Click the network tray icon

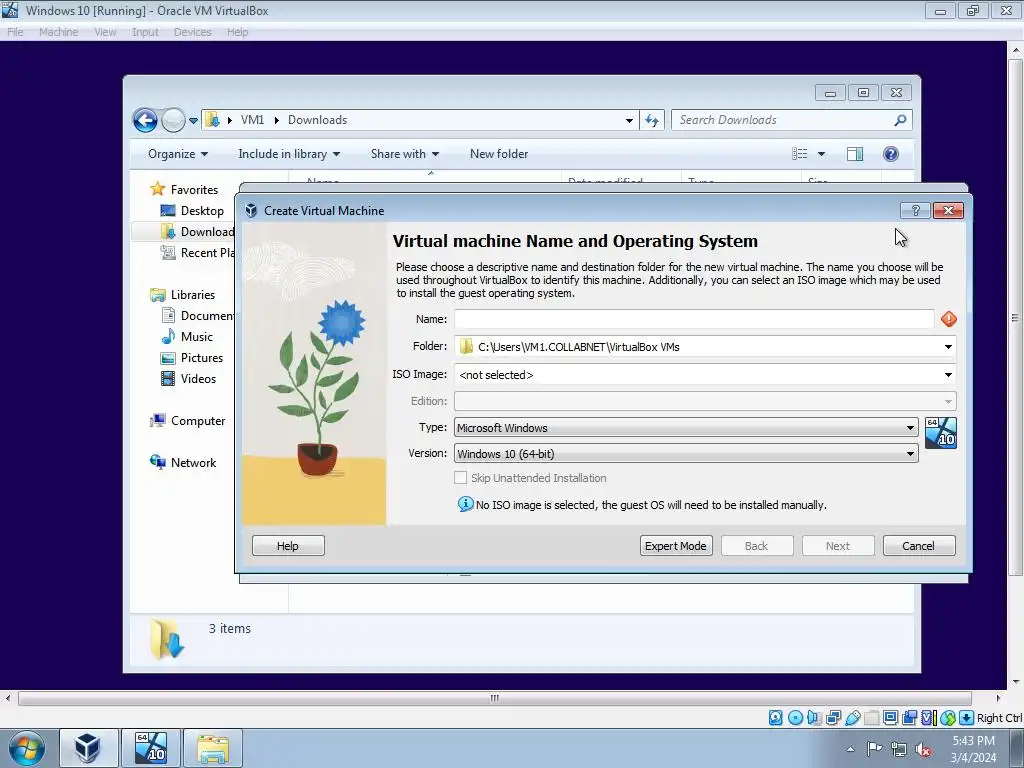[899, 749]
